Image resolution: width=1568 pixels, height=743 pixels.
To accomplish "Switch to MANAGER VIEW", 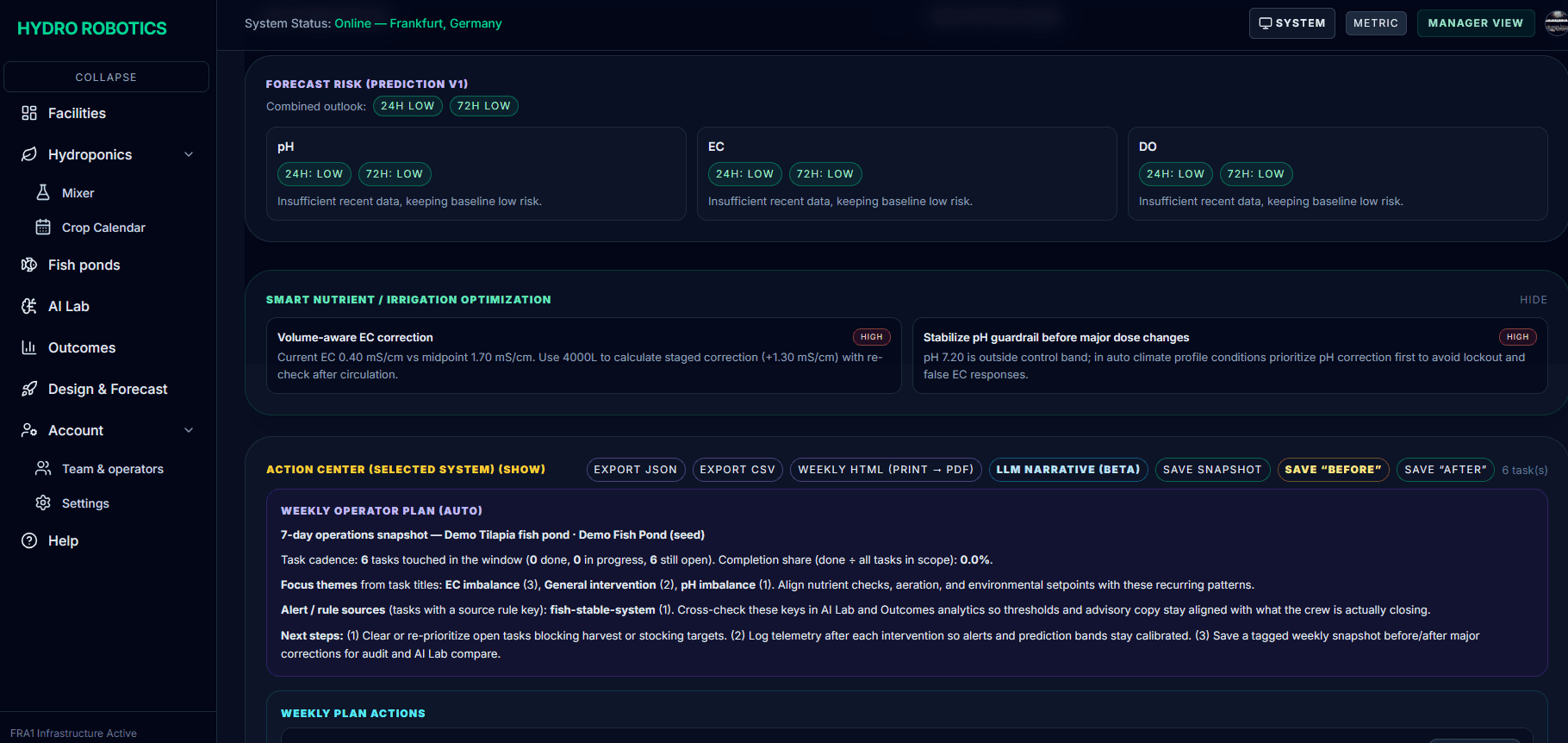I will 1476,23.
